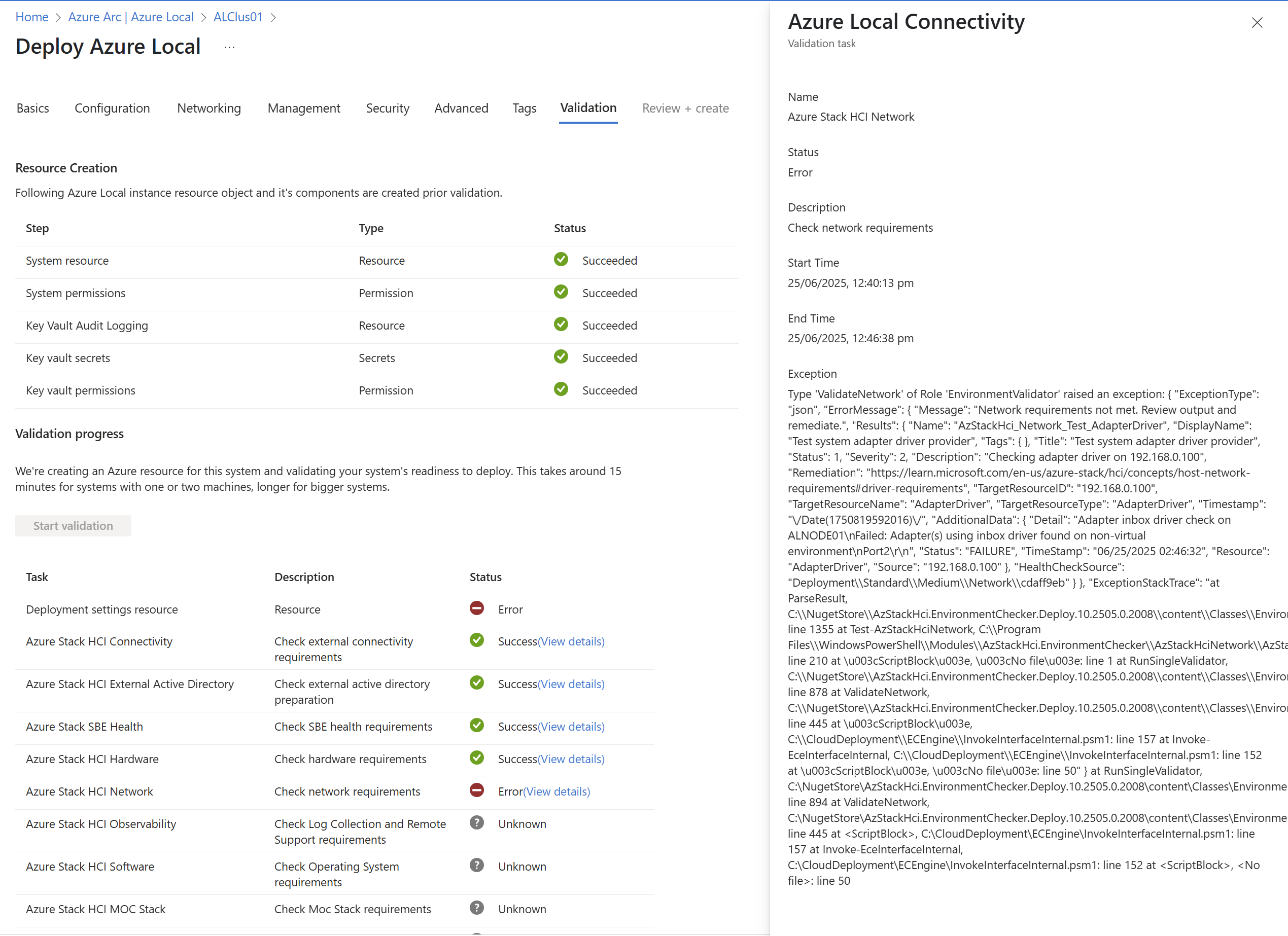Click the green check icon for System permissions
The height and width of the screenshot is (936, 1288).
(561, 292)
